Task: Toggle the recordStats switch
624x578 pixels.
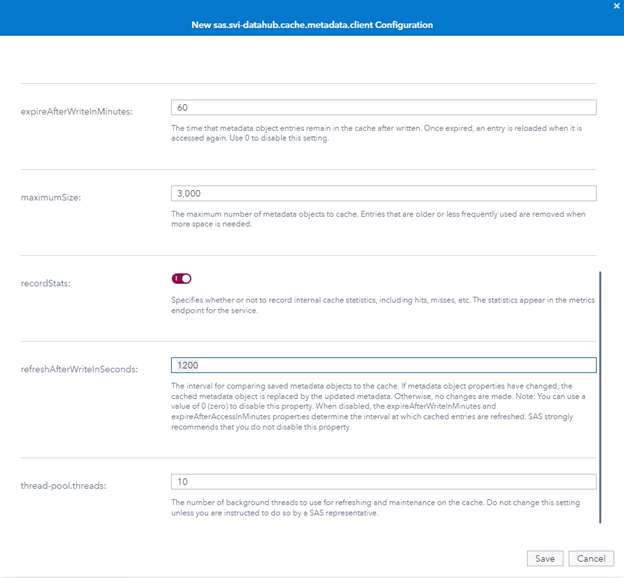Action: click(181, 279)
